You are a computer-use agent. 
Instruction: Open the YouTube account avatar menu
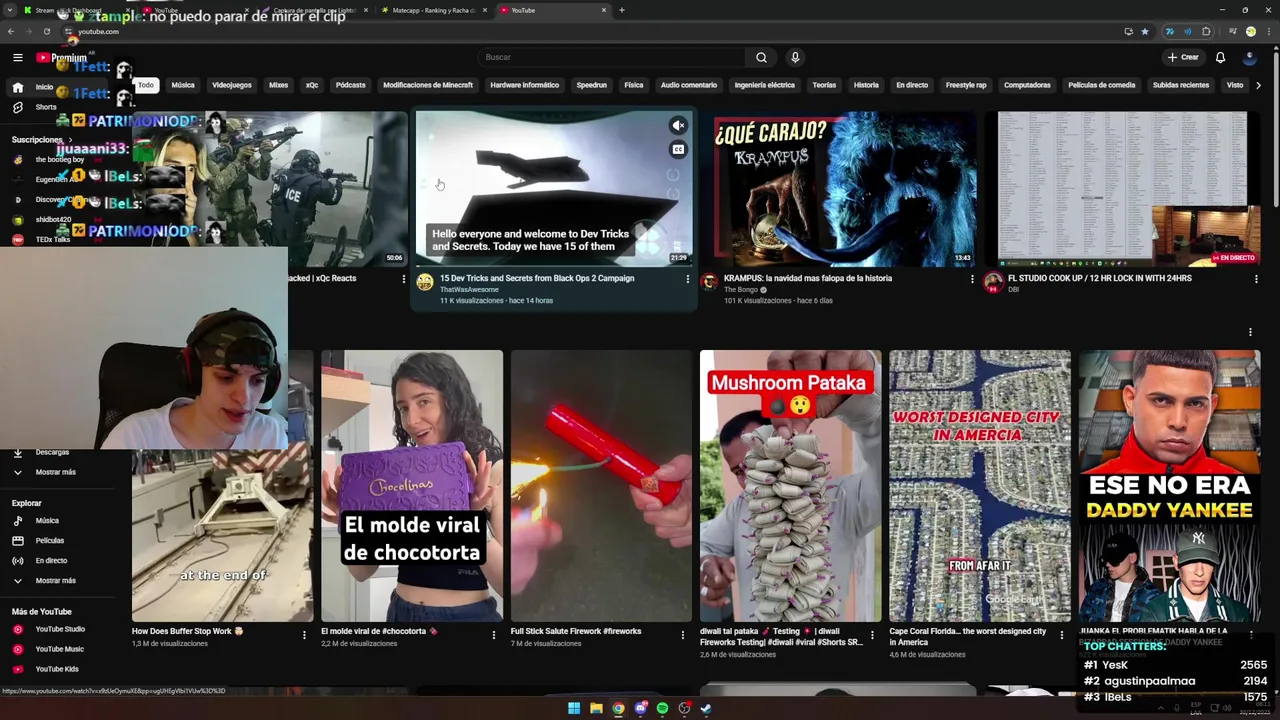(x=1250, y=57)
